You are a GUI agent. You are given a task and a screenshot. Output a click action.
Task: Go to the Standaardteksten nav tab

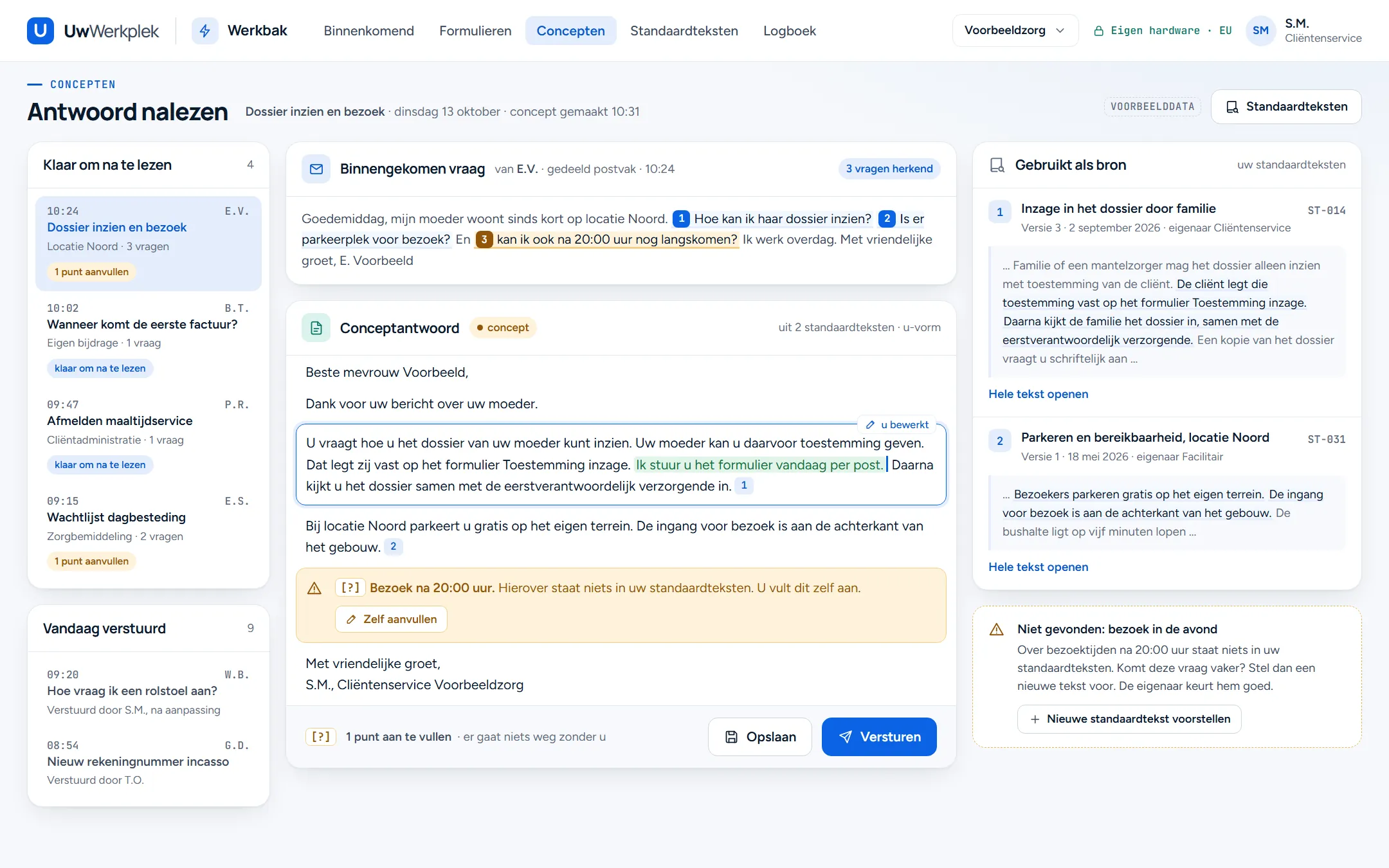684,31
